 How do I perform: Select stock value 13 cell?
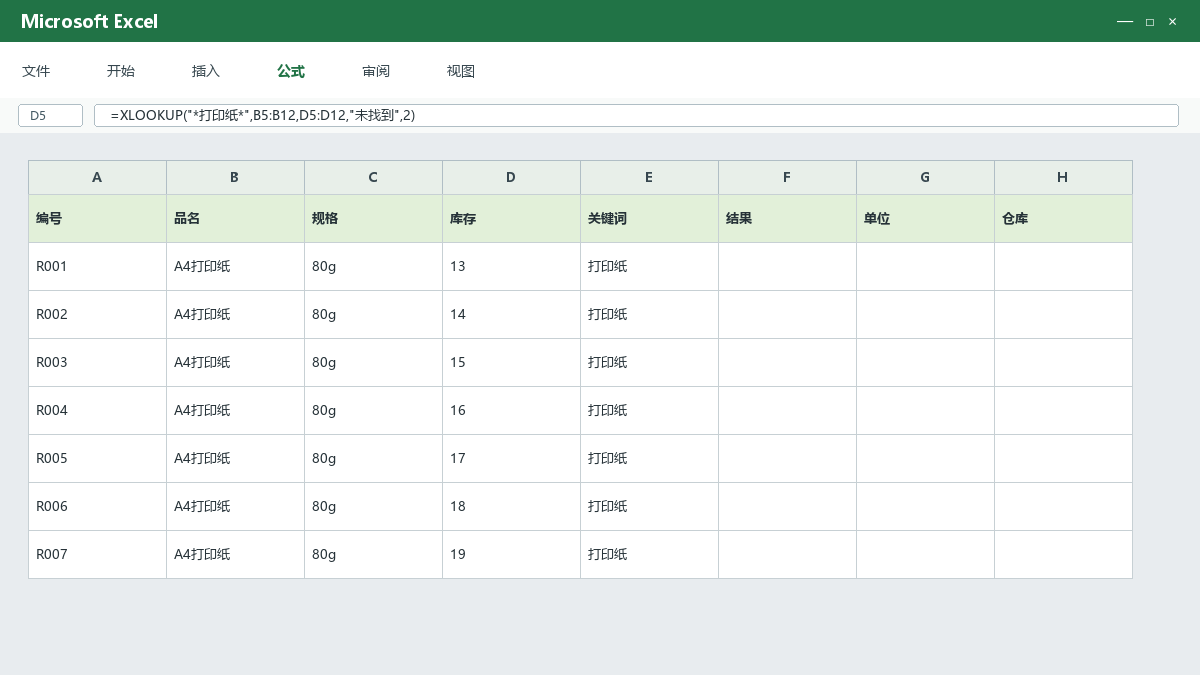[511, 267]
